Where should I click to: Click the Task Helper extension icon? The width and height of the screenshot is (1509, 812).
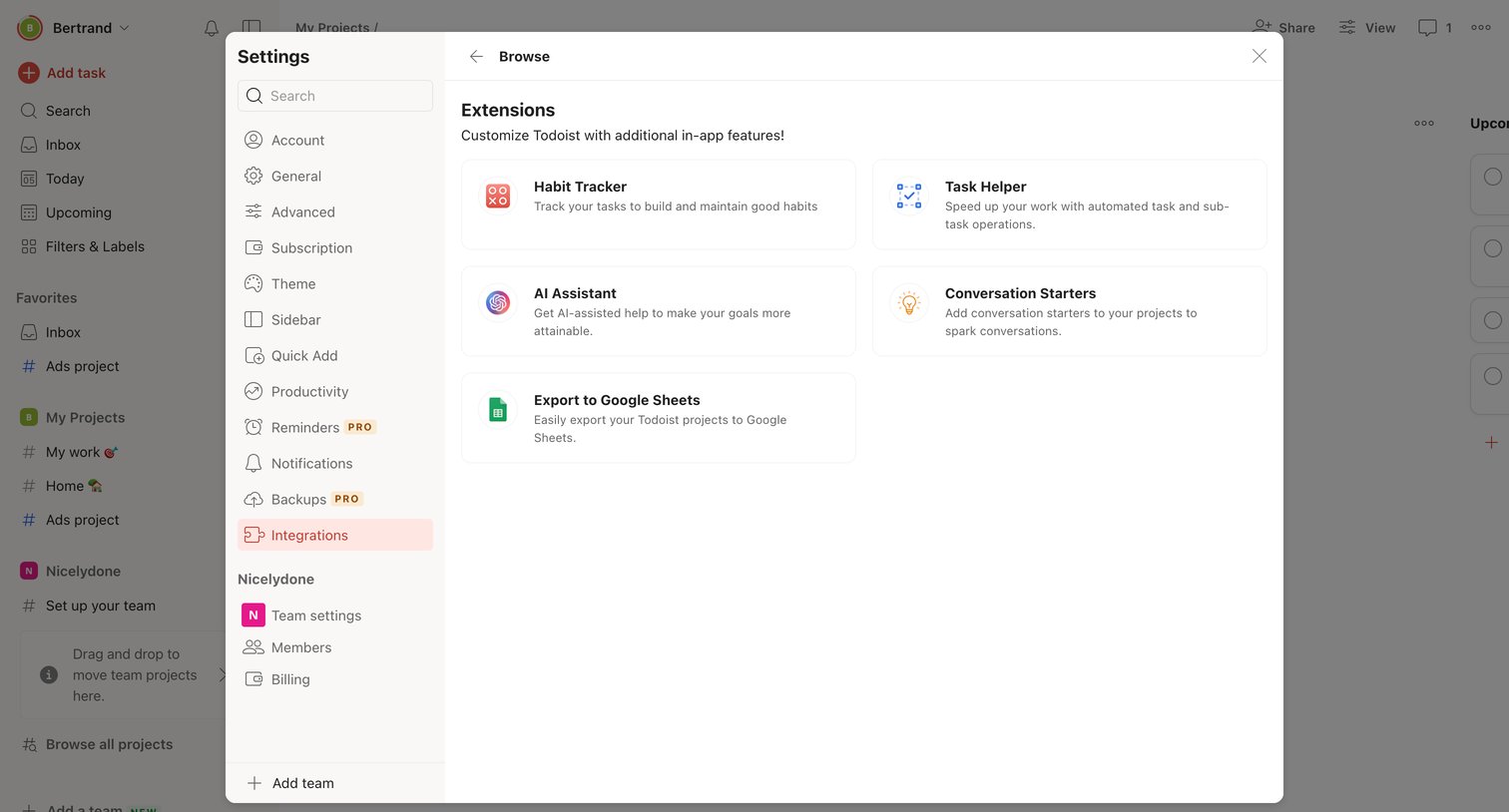click(908, 196)
